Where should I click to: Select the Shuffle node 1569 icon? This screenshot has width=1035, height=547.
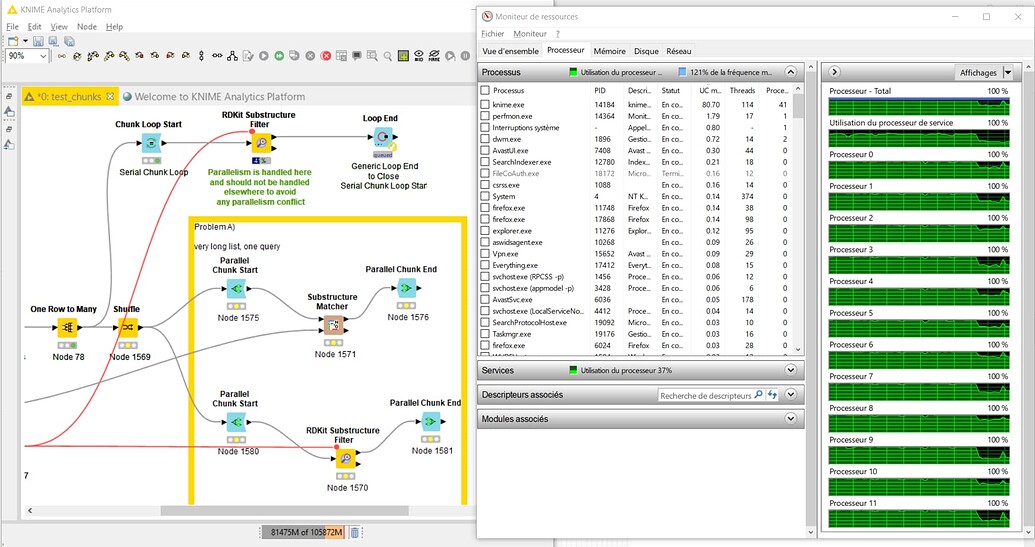coord(127,327)
